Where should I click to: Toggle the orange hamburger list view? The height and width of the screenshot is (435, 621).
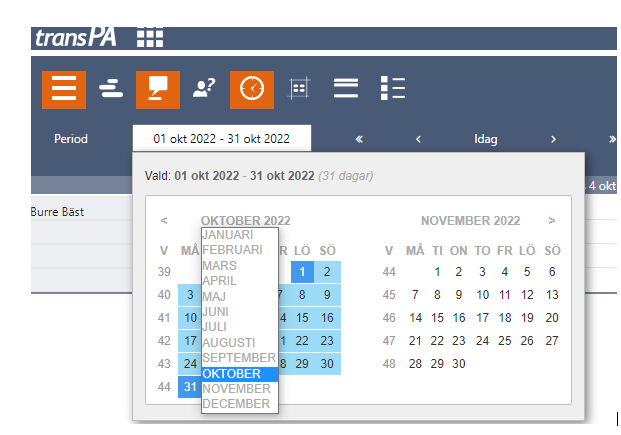(64, 90)
